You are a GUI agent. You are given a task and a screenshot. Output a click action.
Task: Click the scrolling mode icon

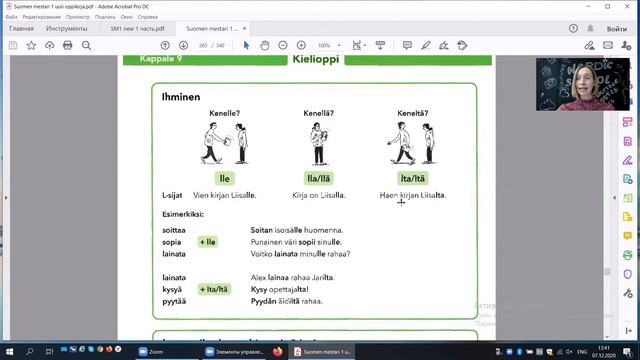(x=380, y=45)
